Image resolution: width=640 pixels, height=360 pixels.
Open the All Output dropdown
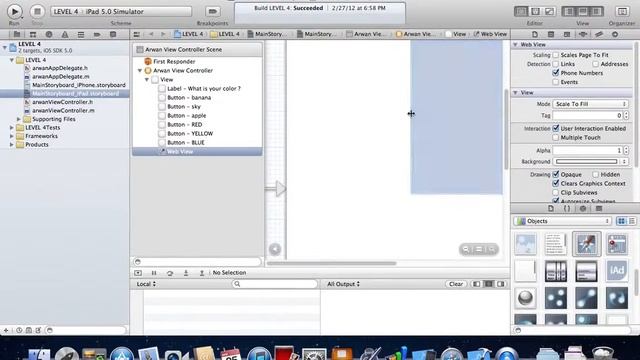click(x=343, y=284)
